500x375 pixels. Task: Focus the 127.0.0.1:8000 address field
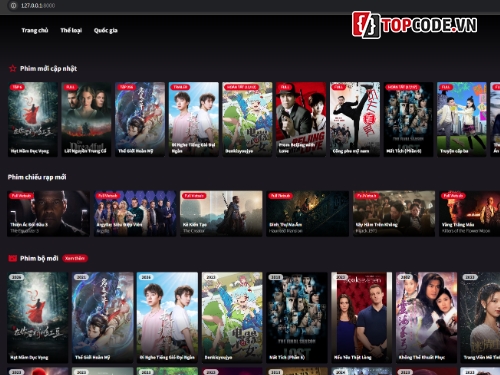pyautogui.click(x=38, y=6)
